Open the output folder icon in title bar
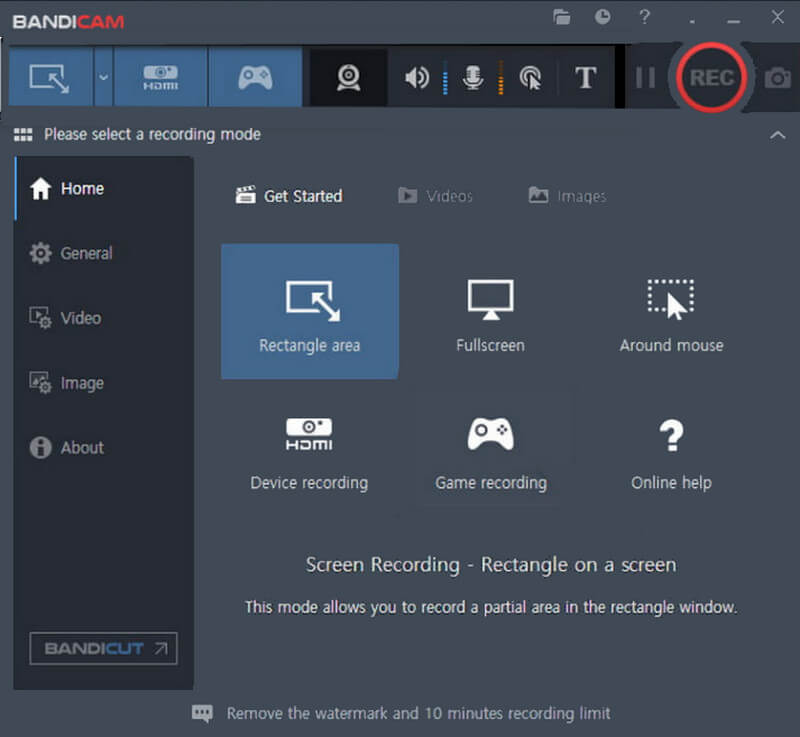 pyautogui.click(x=562, y=17)
